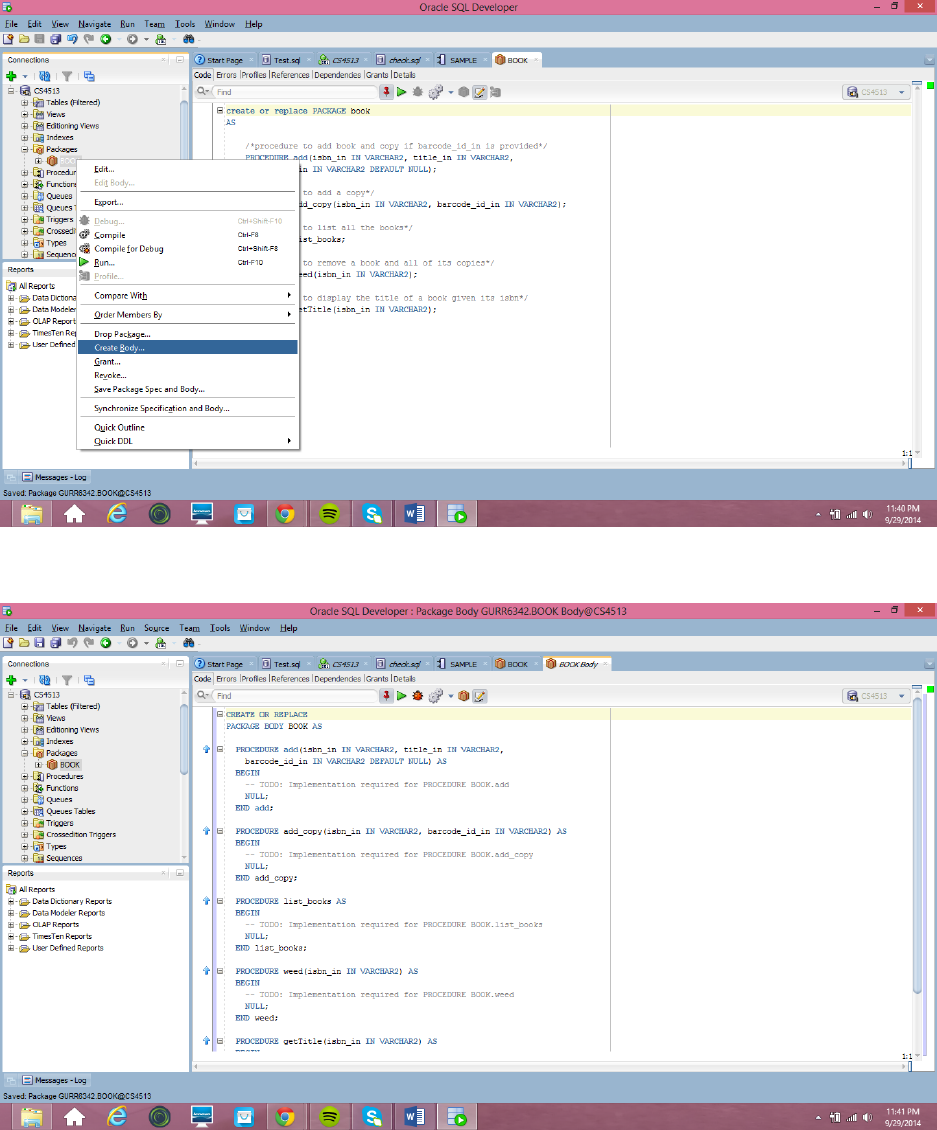The image size is (937, 1130).
Task: Choose Create Body... in the context menu
Action: point(187,347)
